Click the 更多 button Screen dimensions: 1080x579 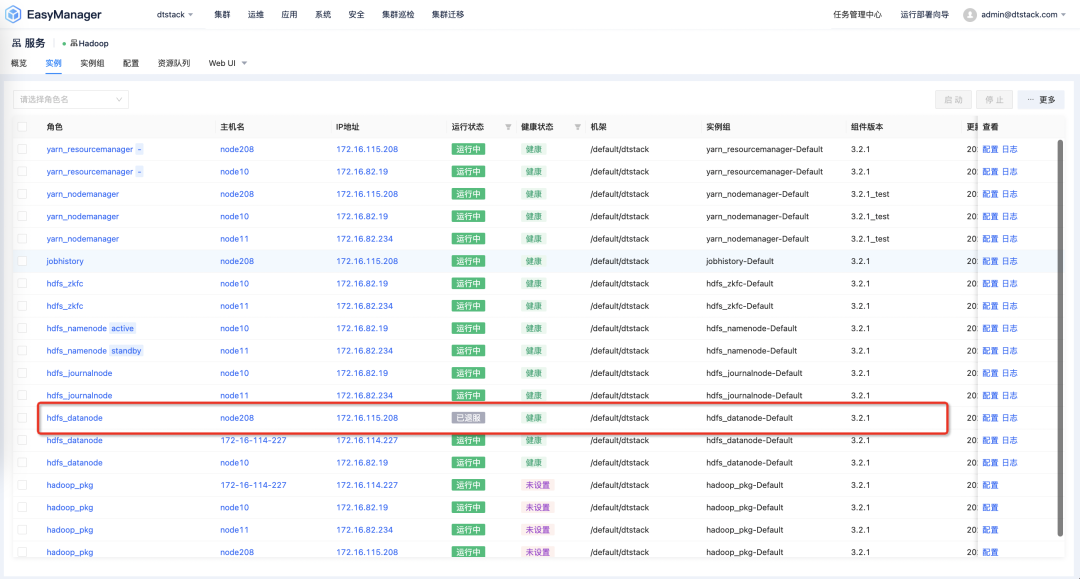(1041, 100)
